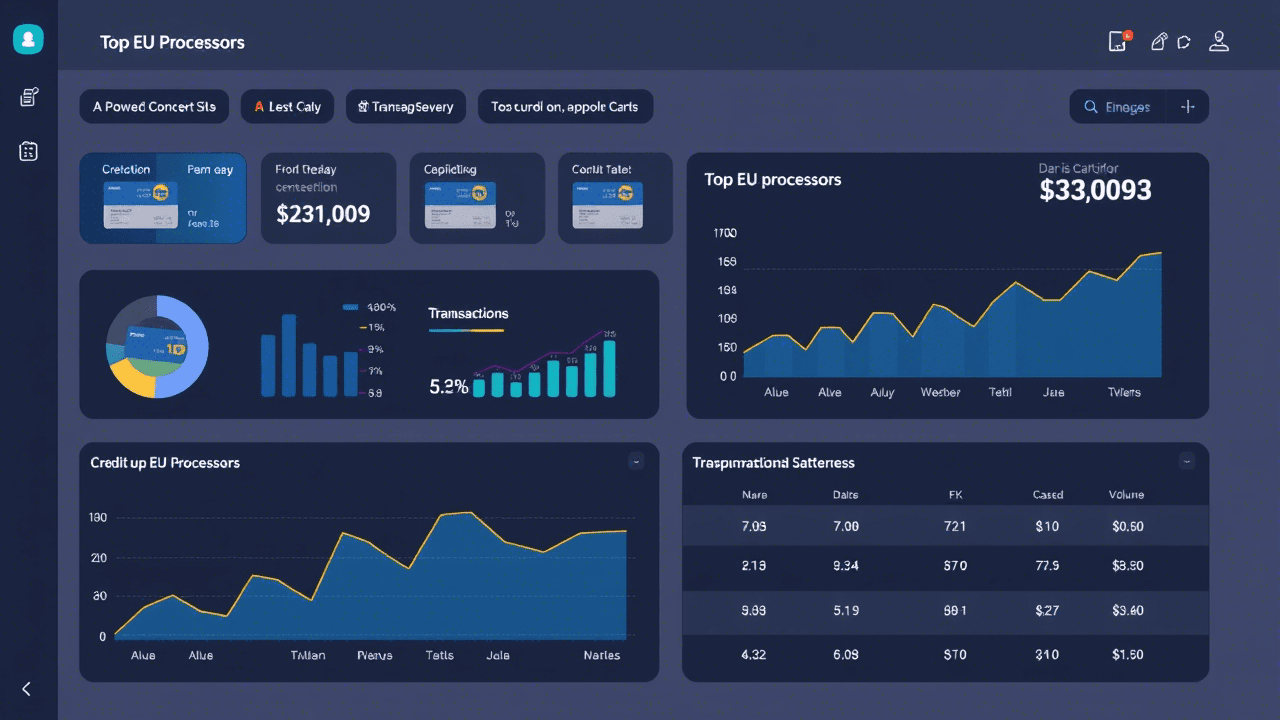Click the 'Narles' axis label on bottom chart
The height and width of the screenshot is (720, 1280).
602,655
